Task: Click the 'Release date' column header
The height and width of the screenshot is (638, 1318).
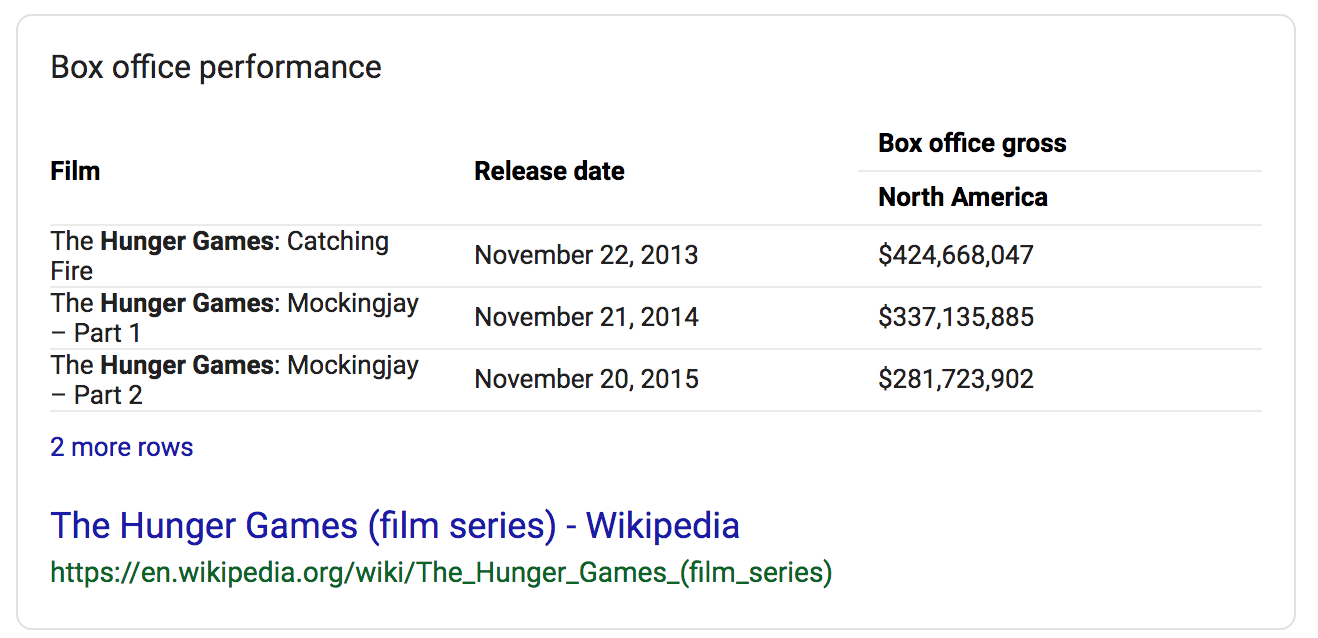Action: point(549,171)
